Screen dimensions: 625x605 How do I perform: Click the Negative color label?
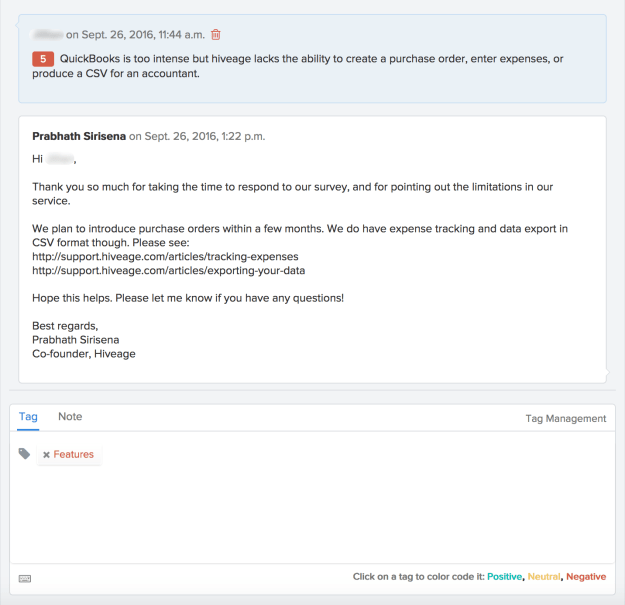point(586,577)
